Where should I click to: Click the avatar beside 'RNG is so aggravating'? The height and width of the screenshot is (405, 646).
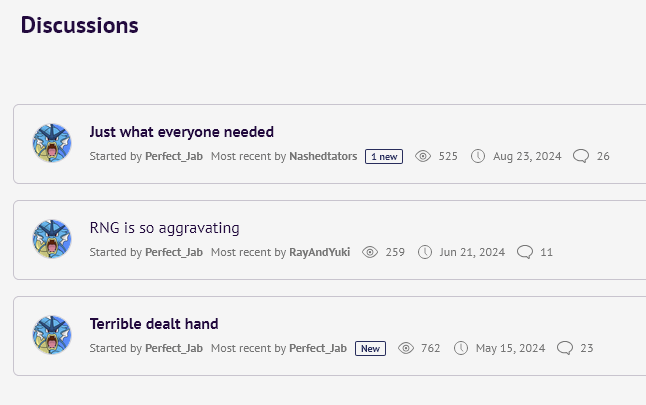click(52, 239)
